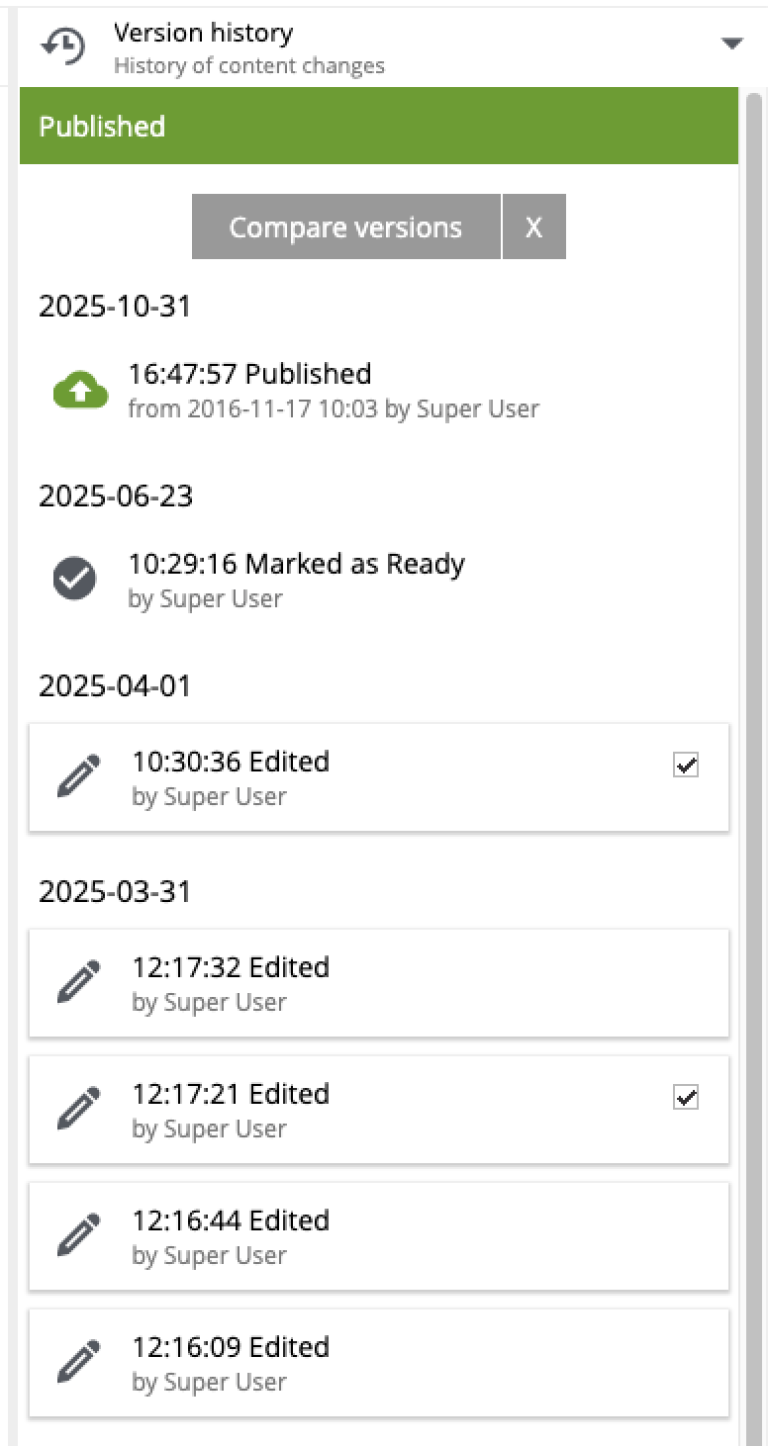768x1446 pixels.
Task: Uncheck the 10:30:36 Edited version checkbox
Action: pos(685,765)
